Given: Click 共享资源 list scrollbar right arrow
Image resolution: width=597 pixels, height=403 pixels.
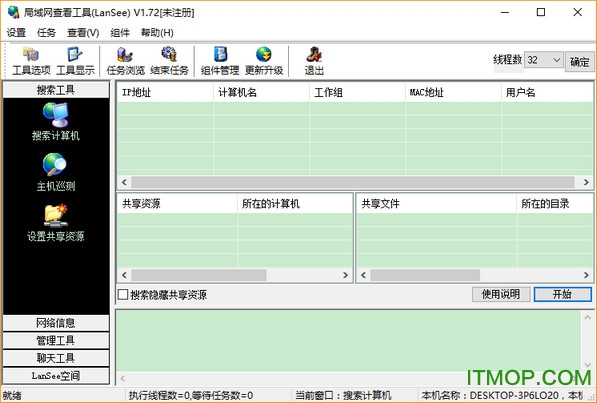Looking at the screenshot, I should pyautogui.click(x=345, y=275).
